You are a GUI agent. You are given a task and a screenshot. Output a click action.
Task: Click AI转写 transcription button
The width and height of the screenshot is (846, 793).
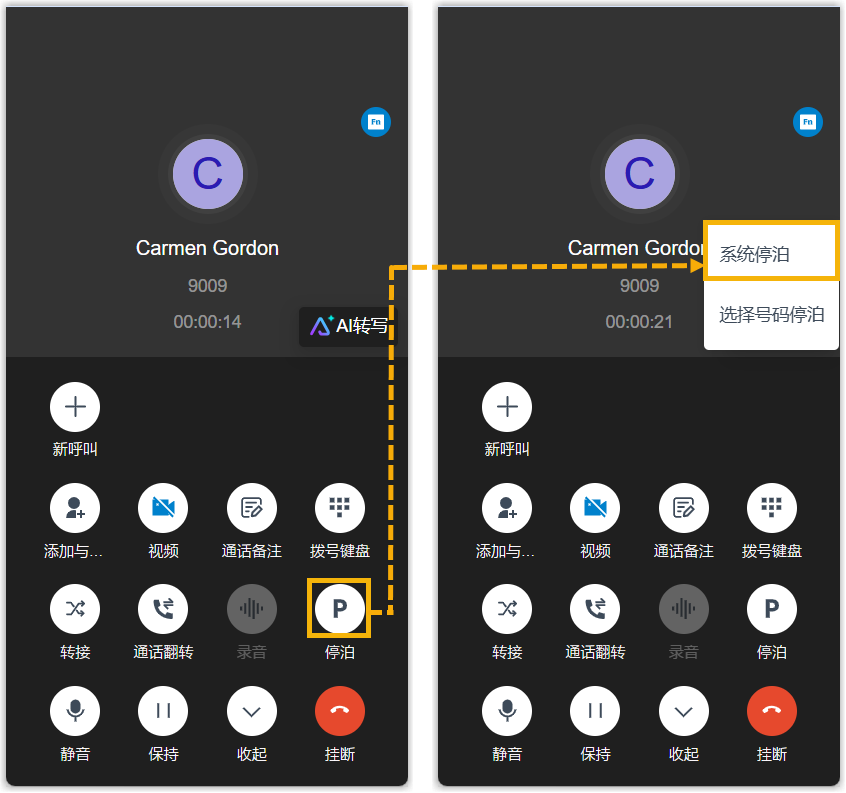coord(348,326)
